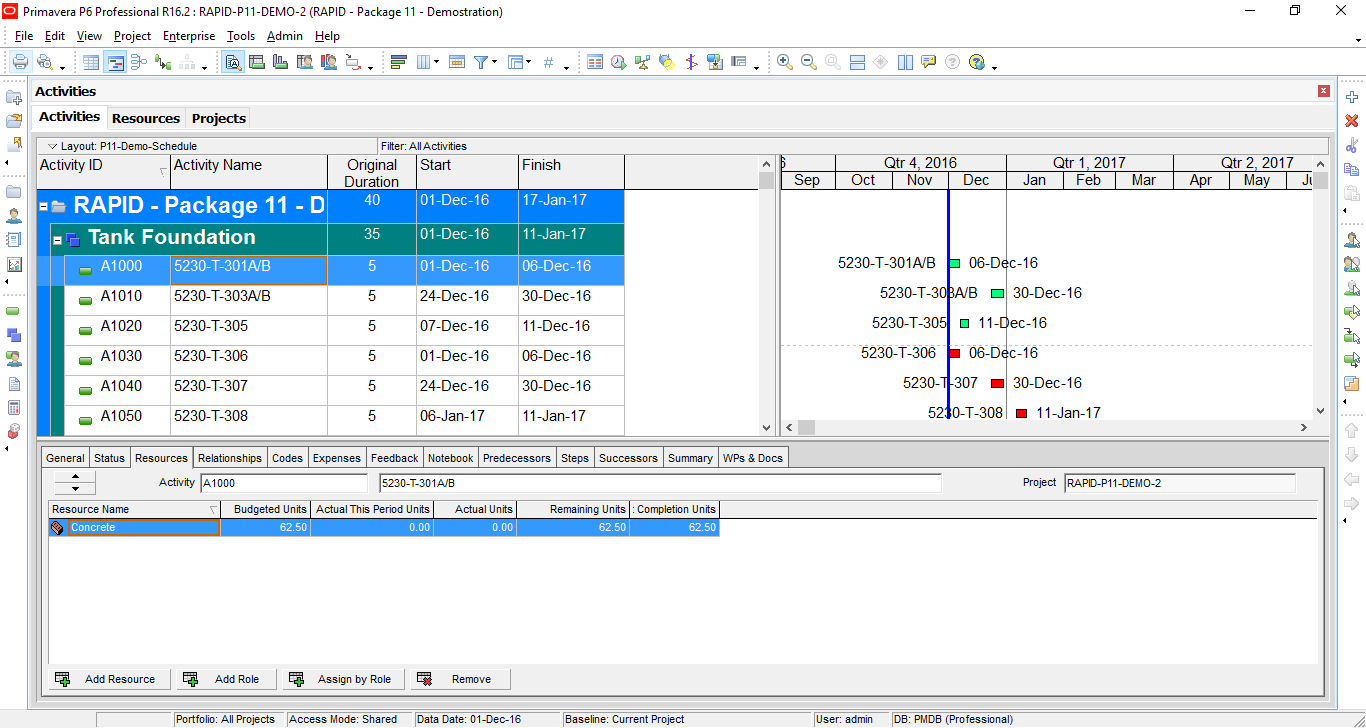Viewport: 1366px width, 728px height.
Task: Open the Columns customization dialog
Action: coord(424,62)
